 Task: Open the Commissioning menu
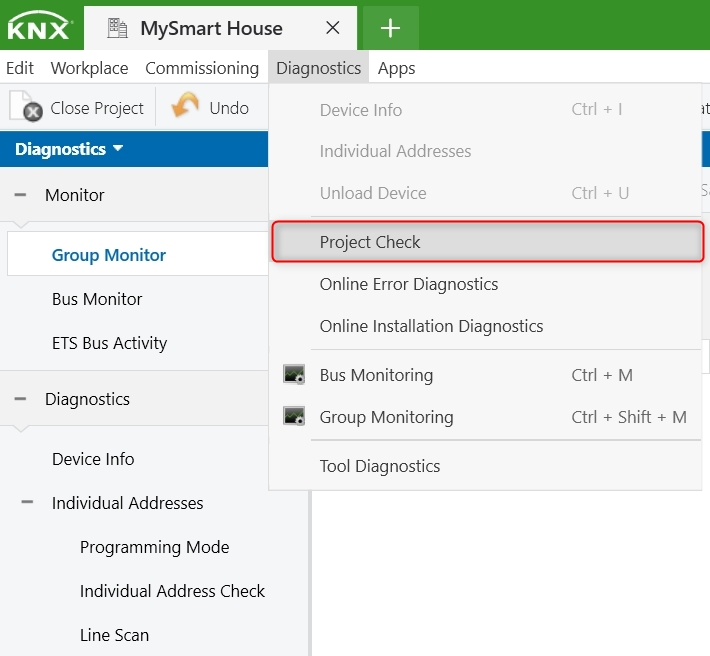pos(202,68)
